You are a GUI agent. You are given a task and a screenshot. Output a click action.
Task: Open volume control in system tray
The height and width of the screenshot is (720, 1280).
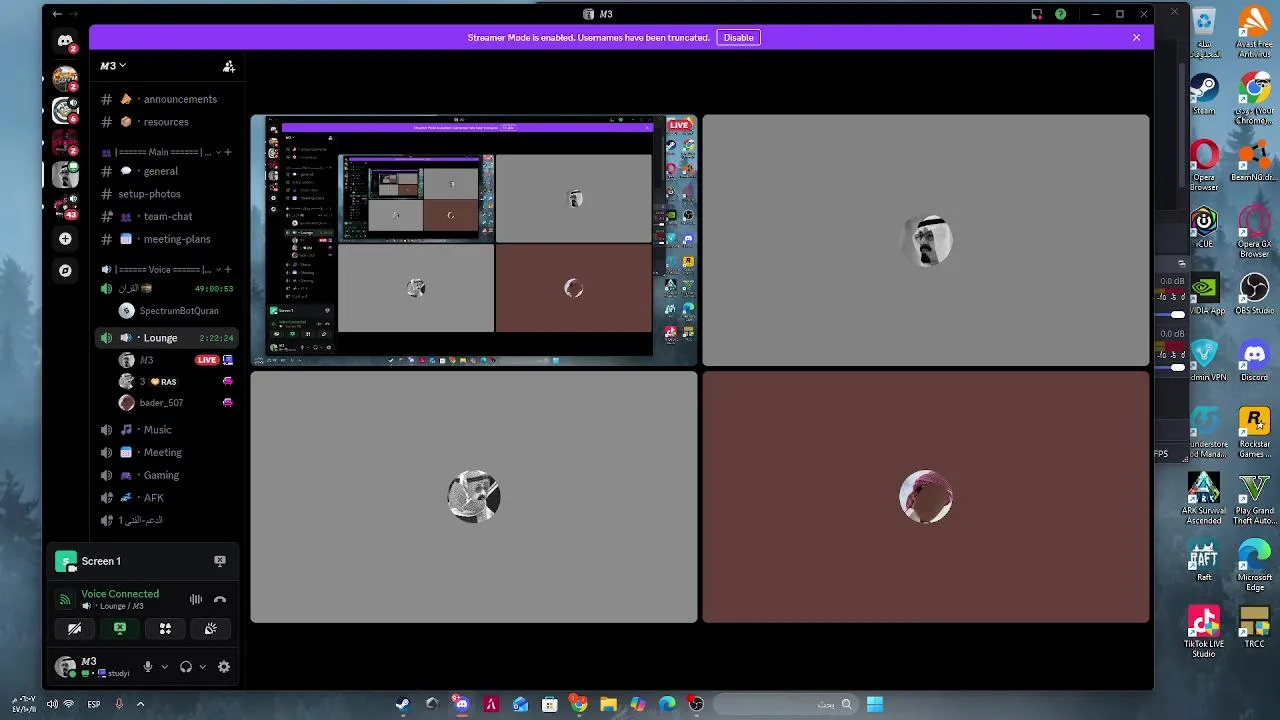(x=52, y=704)
